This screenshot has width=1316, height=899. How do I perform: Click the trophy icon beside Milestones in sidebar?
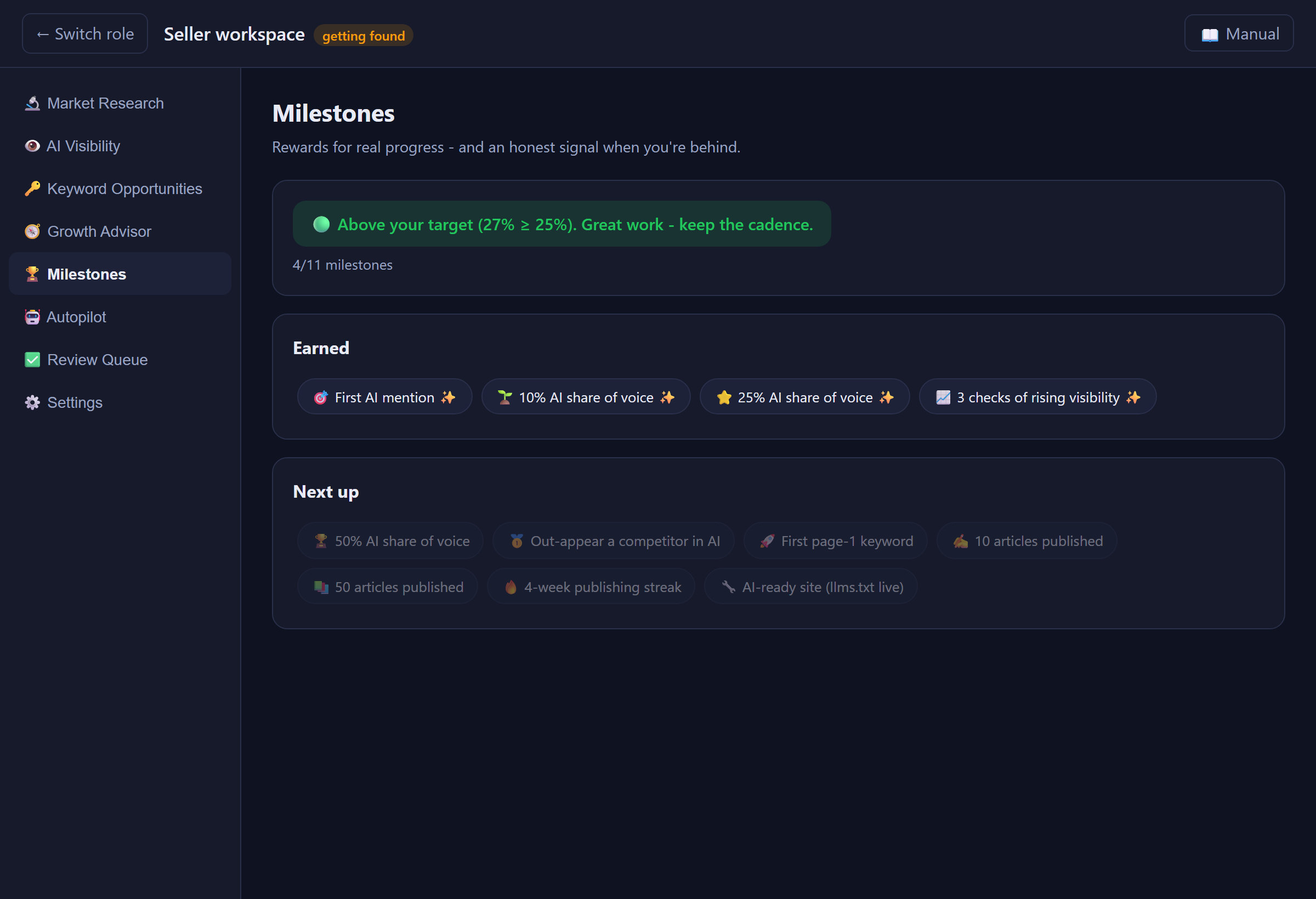pos(32,274)
